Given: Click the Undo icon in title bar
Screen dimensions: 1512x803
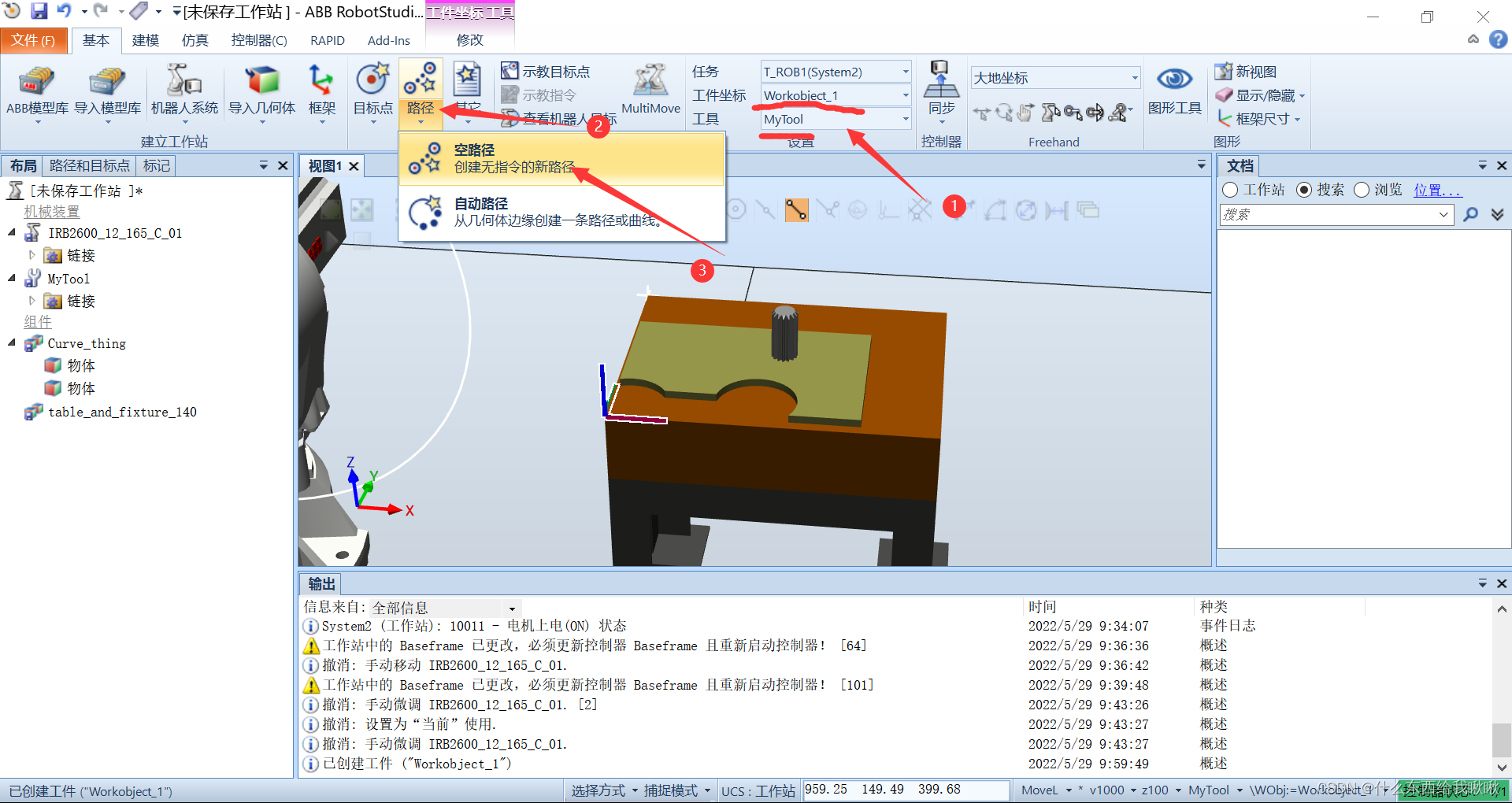Looking at the screenshot, I should [64, 11].
